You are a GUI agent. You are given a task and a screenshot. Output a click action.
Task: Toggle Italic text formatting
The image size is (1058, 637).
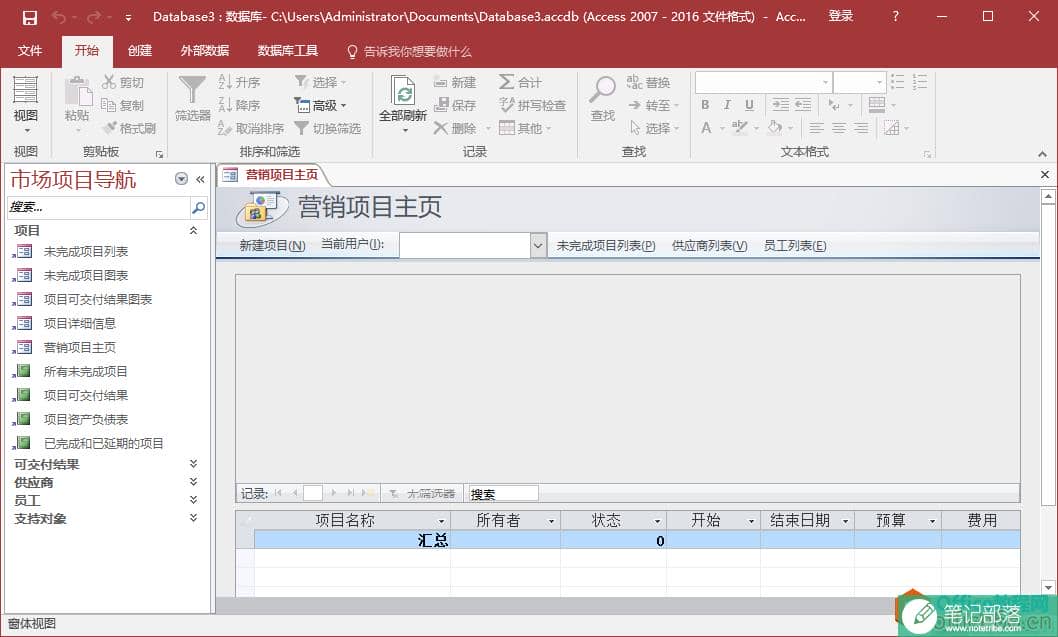pos(727,105)
